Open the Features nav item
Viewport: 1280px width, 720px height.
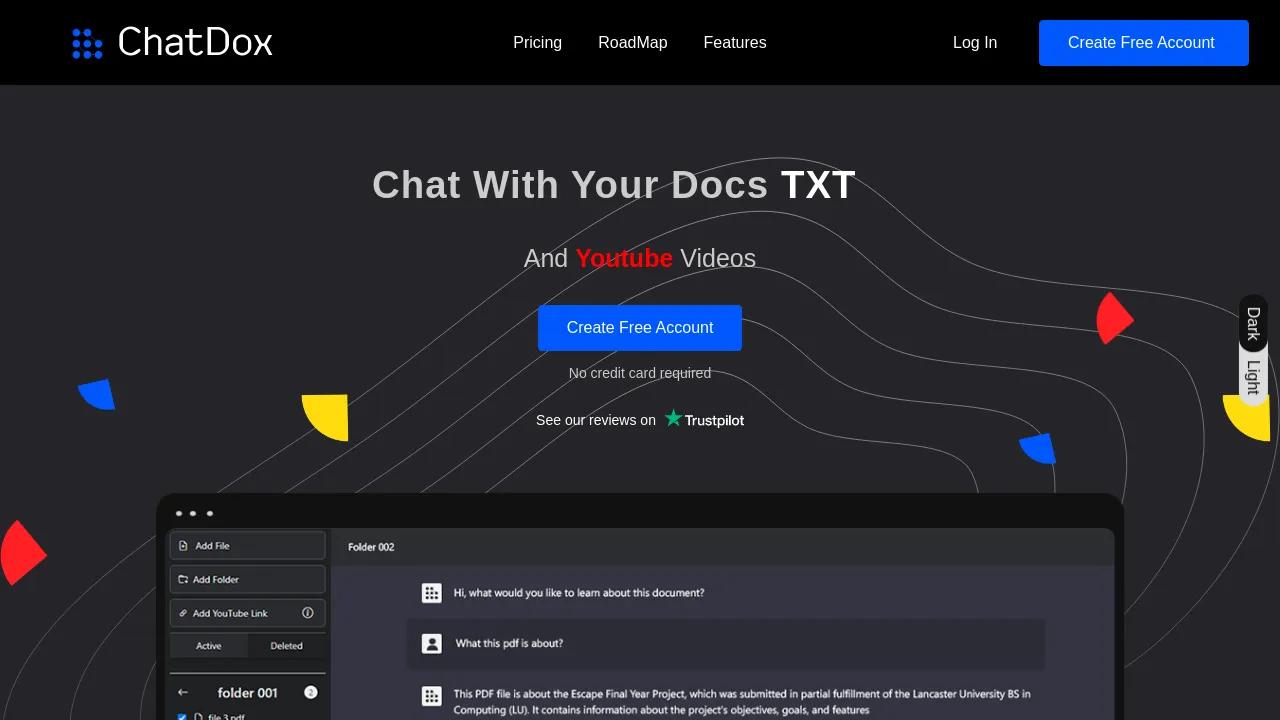tap(735, 43)
